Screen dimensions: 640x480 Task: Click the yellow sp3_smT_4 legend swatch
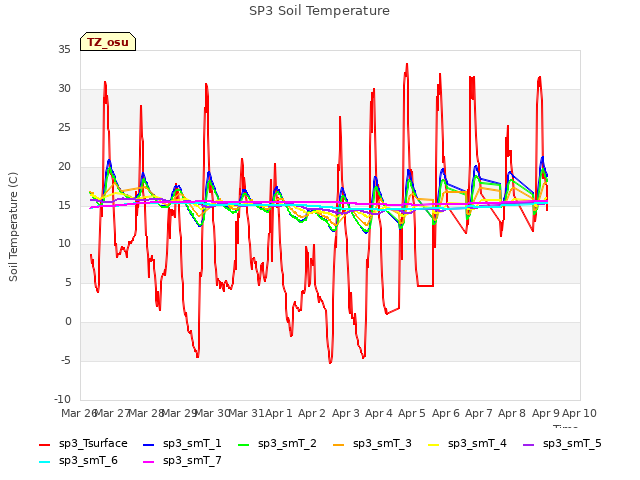pyautogui.click(x=433, y=444)
